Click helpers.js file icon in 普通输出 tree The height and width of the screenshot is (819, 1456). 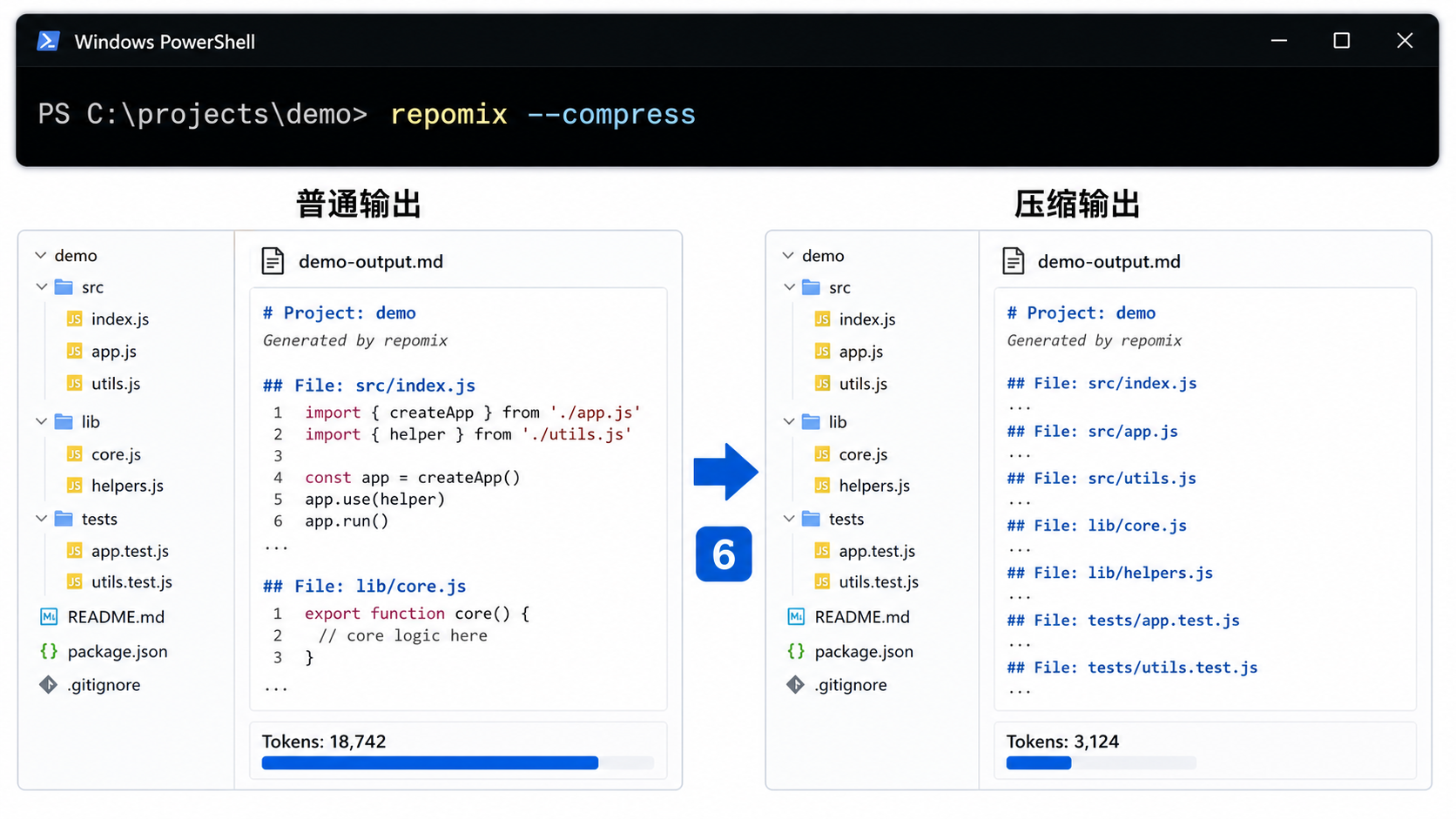point(75,486)
